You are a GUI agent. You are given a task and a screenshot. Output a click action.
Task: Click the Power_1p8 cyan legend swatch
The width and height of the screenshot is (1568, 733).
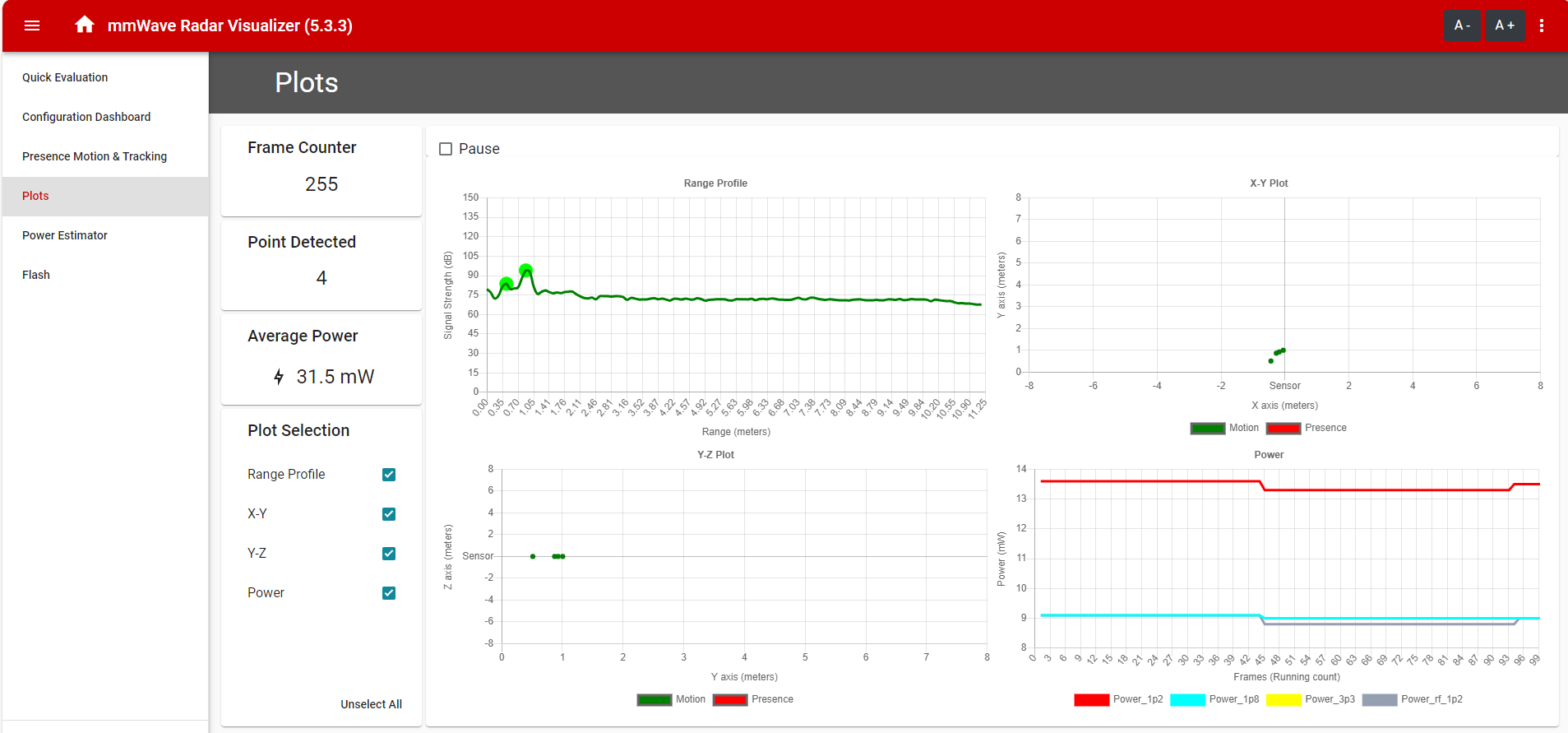[1187, 700]
